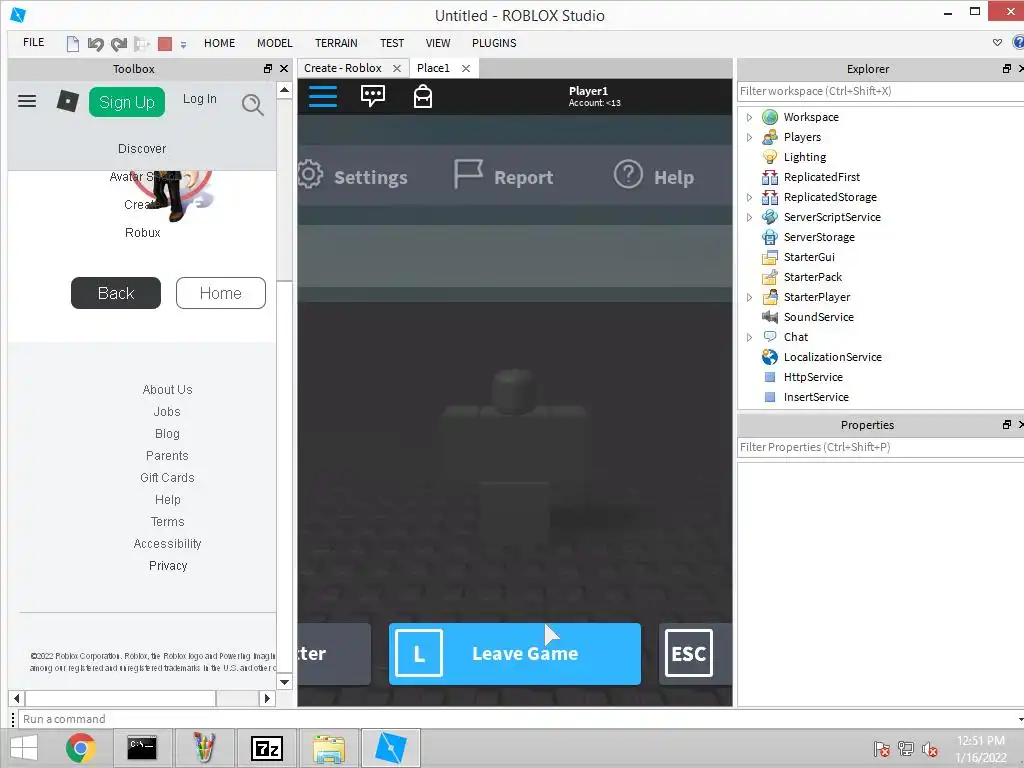Select the Lighting lightbulb icon in Explorer

tap(770, 157)
